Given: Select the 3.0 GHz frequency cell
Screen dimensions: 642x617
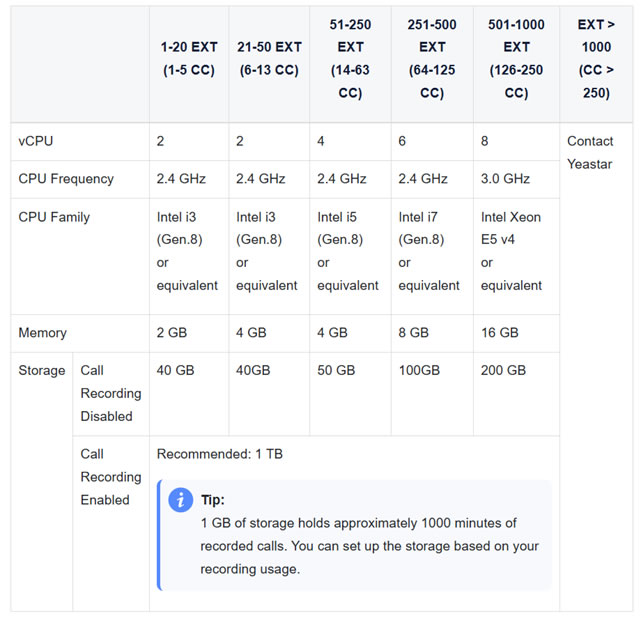Looking at the screenshot, I should pyautogui.click(x=505, y=179).
